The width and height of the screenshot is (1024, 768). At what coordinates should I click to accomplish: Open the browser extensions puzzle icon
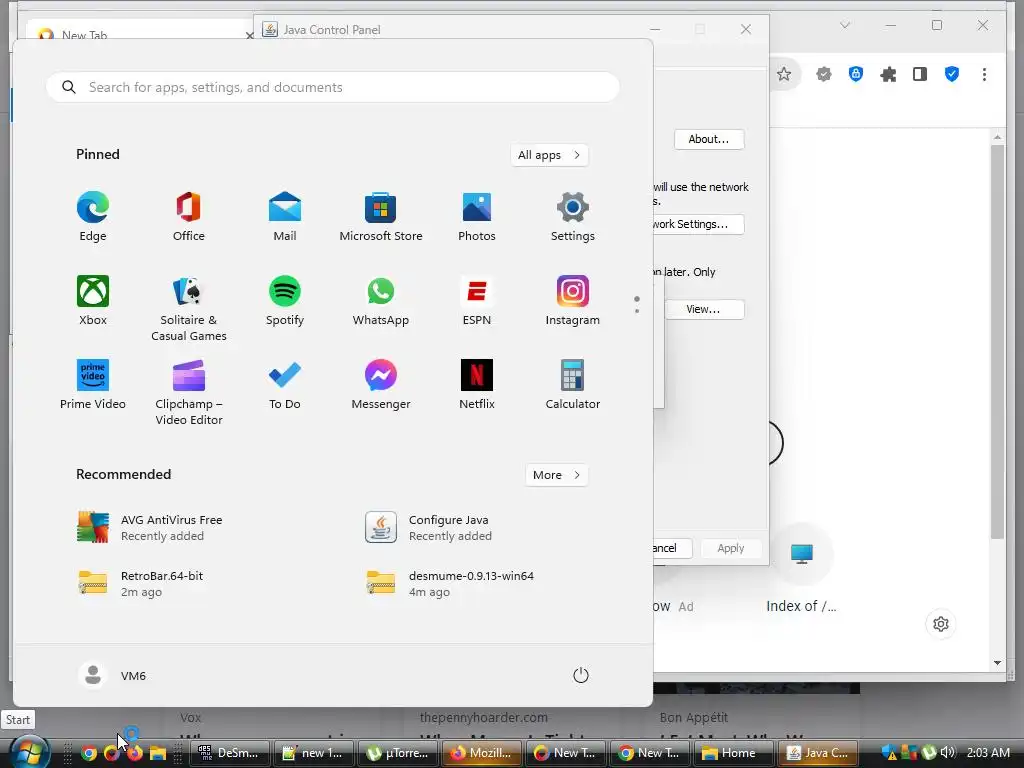(888, 74)
